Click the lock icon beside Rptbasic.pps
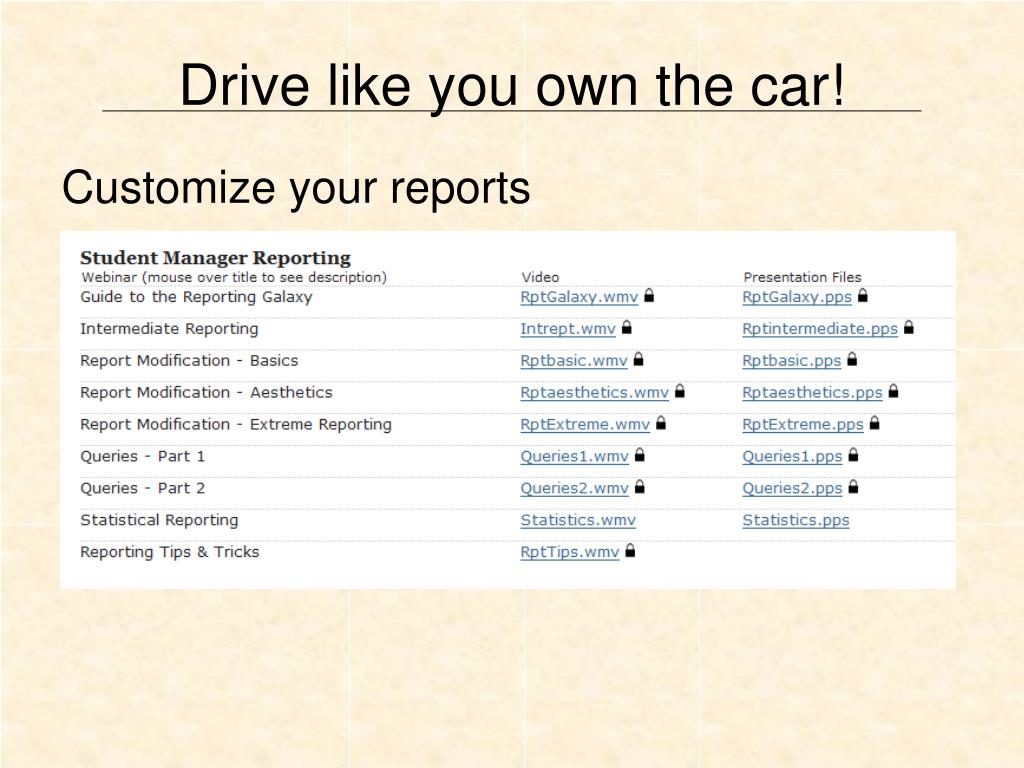 852,359
